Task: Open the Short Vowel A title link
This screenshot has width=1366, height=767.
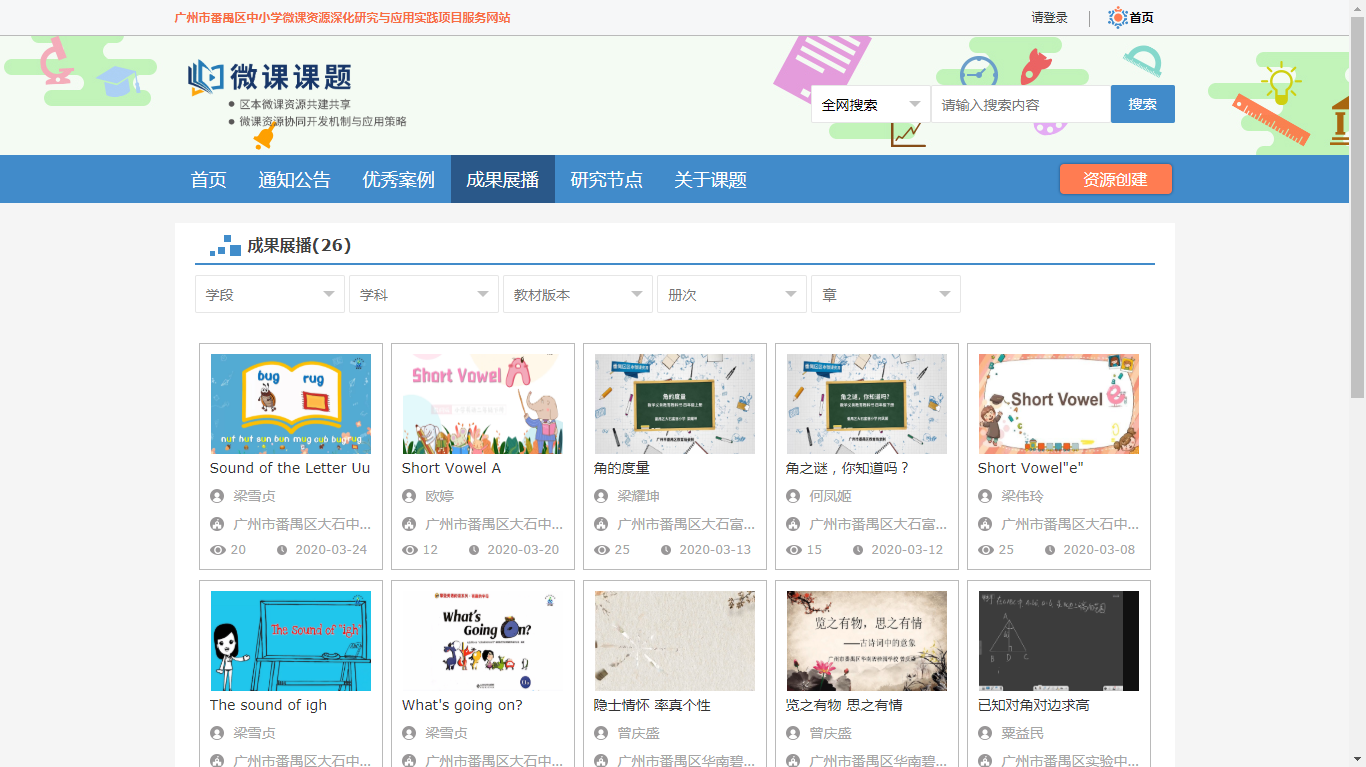Action: coord(451,468)
